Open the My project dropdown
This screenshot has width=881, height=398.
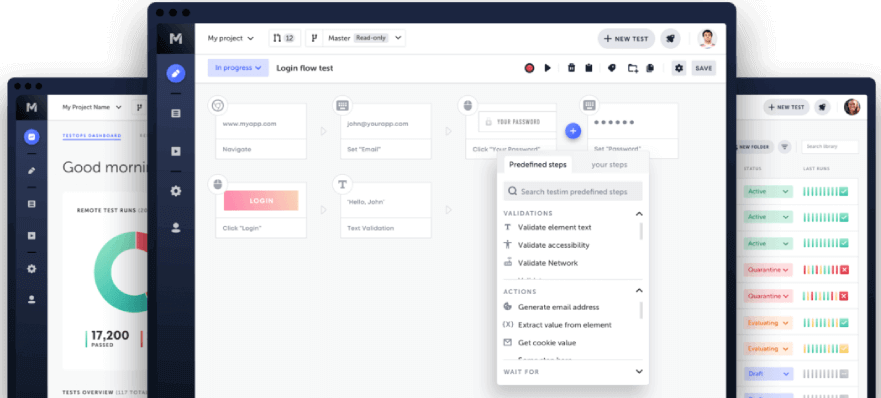[230, 38]
